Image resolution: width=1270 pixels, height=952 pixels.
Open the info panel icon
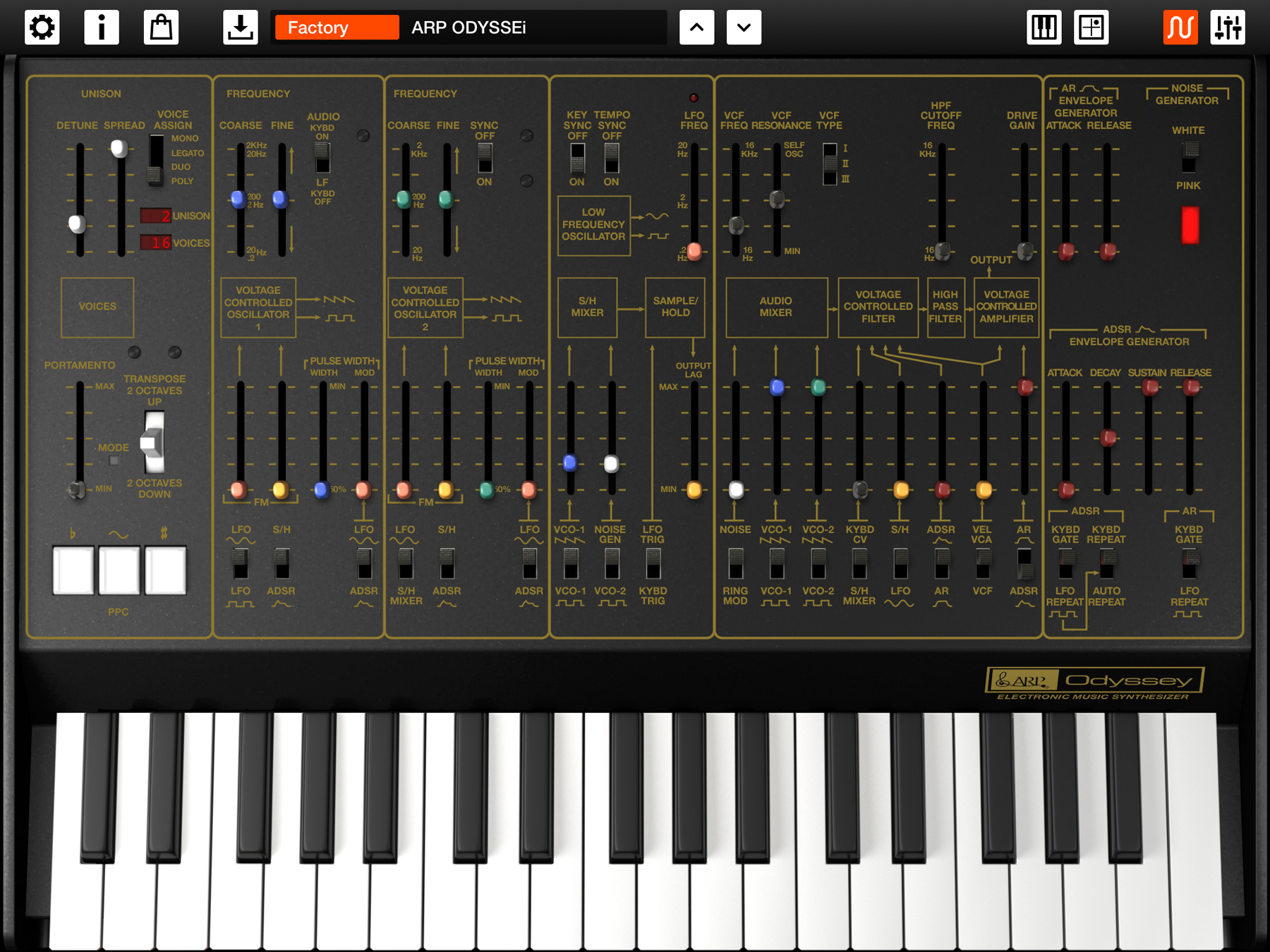coord(102,28)
